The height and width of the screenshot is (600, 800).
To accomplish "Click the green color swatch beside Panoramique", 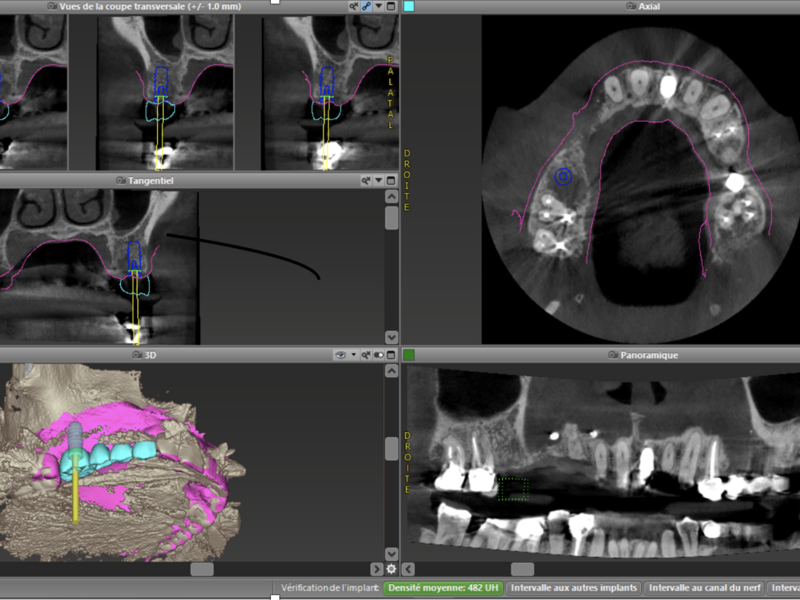I will tap(409, 355).
